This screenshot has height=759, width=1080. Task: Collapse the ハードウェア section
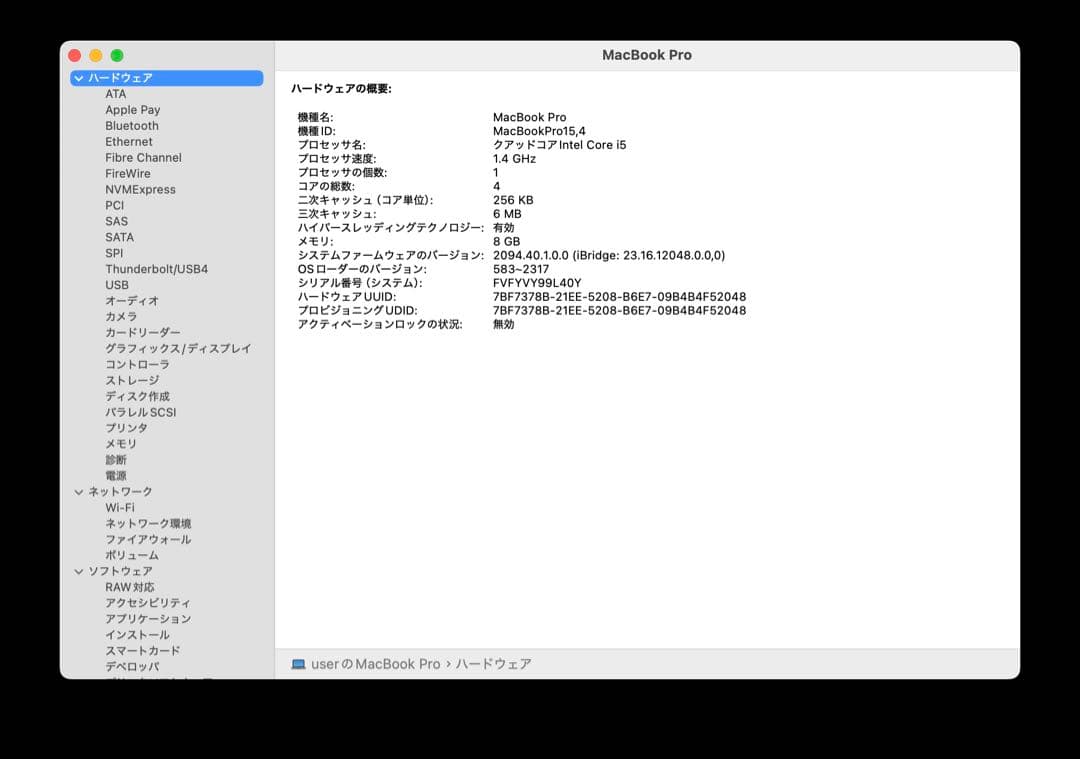pos(78,77)
